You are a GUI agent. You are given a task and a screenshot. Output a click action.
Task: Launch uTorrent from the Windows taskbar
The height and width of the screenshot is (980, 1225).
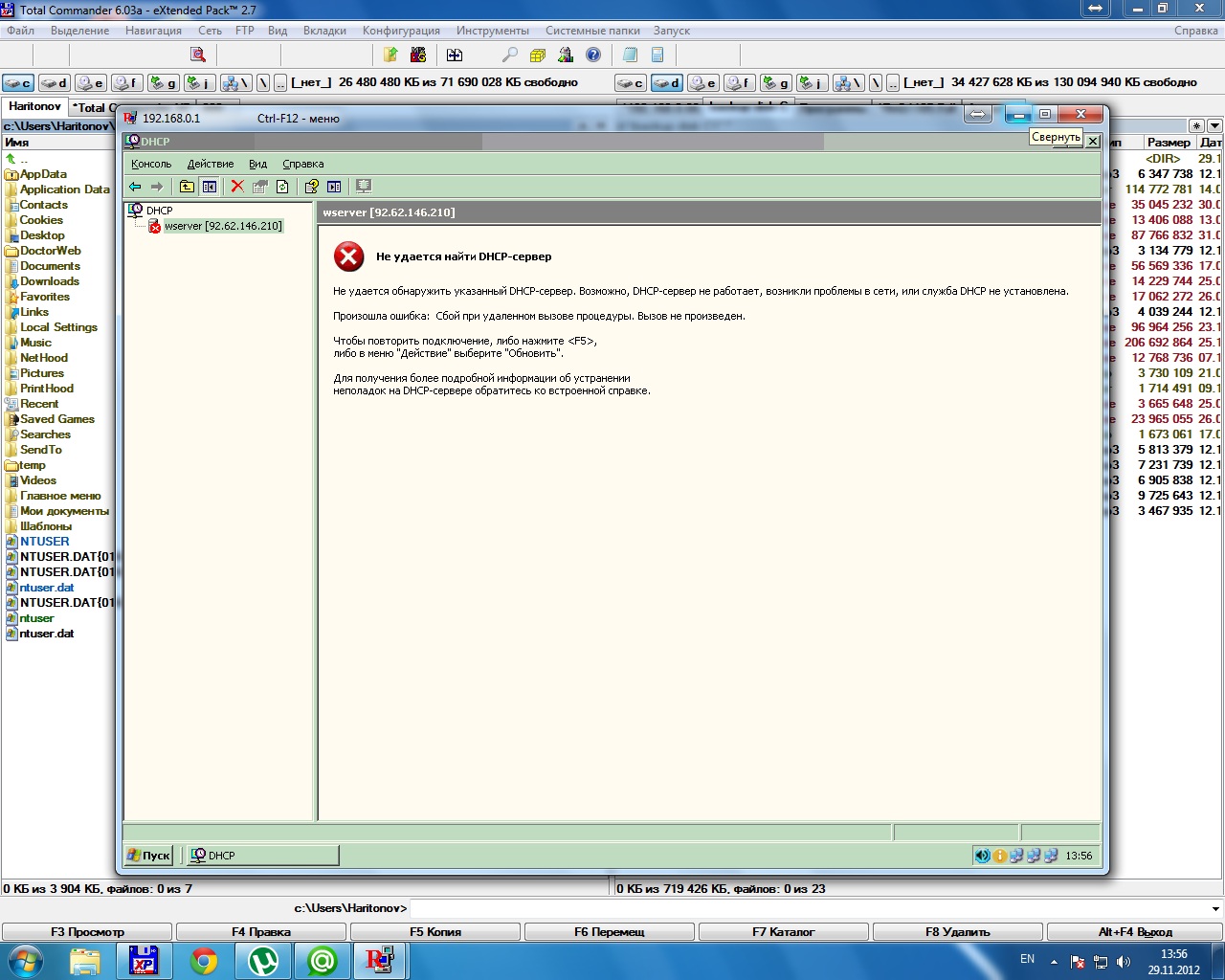coord(262,961)
